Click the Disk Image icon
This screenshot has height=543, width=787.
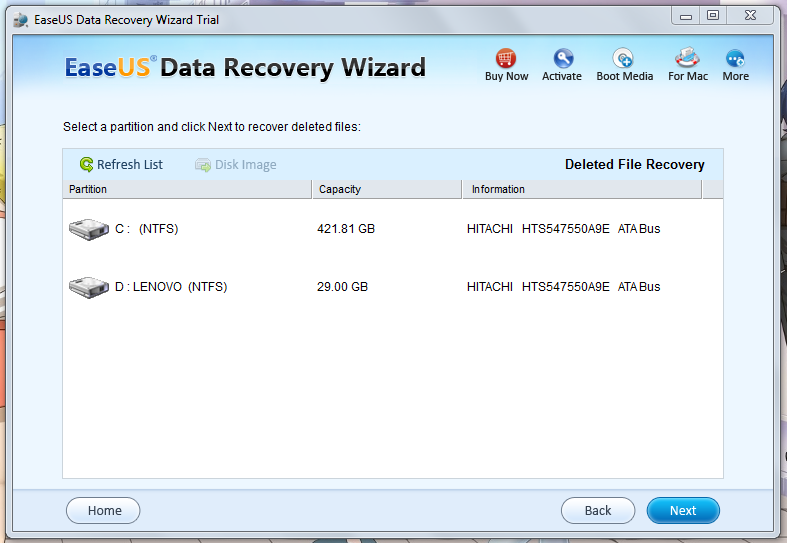click(x=203, y=165)
